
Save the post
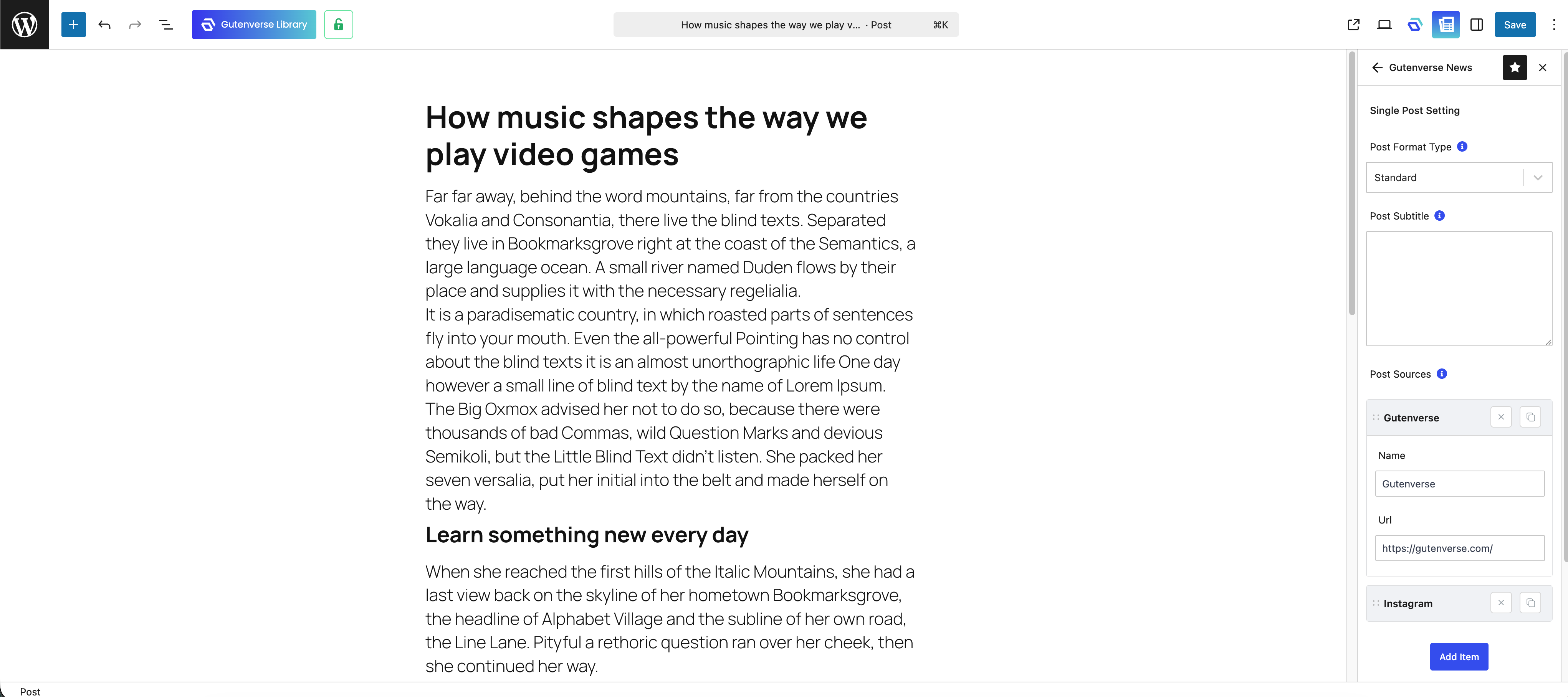(1514, 24)
